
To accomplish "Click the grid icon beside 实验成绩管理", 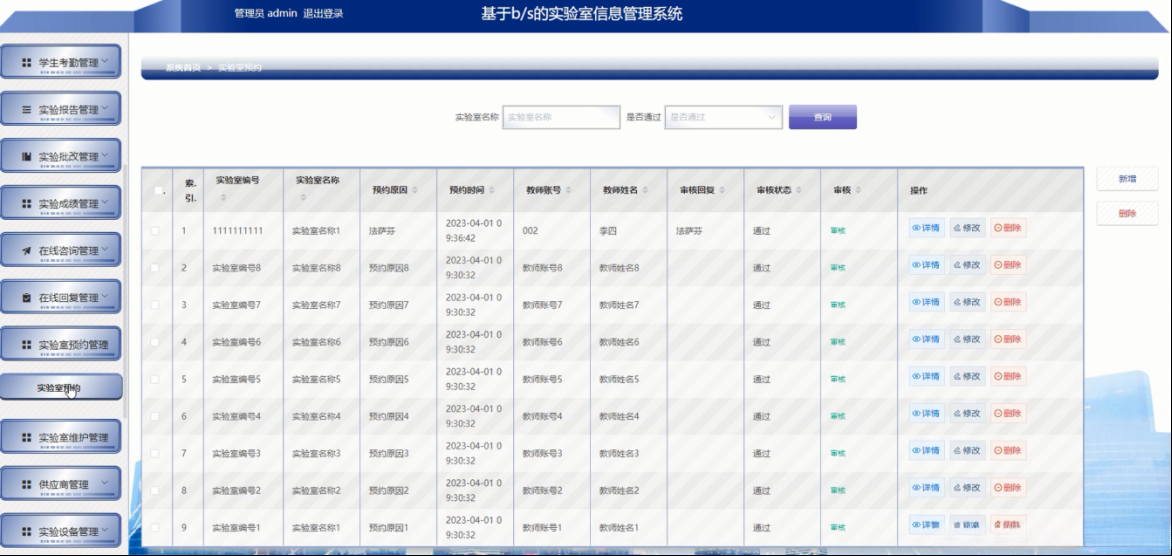I will (26, 204).
